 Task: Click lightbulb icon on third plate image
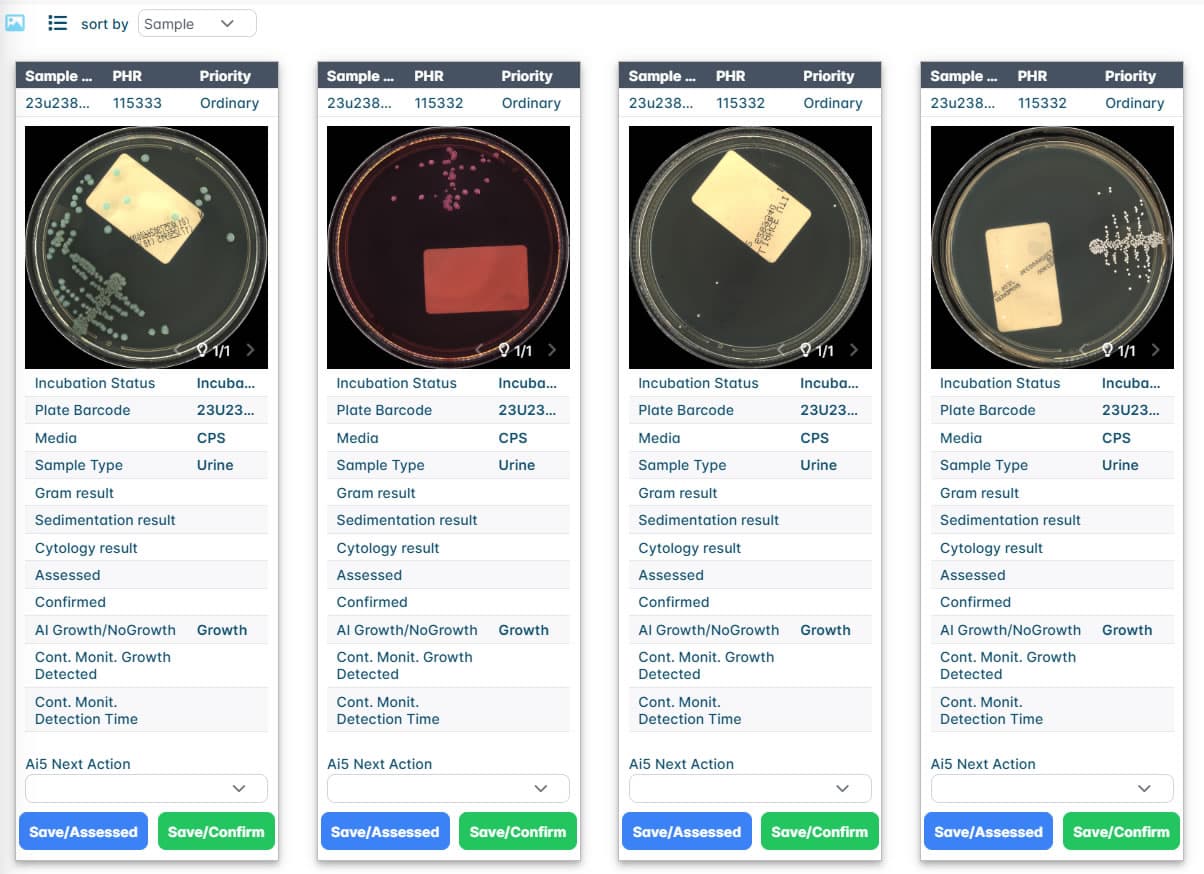(x=806, y=350)
